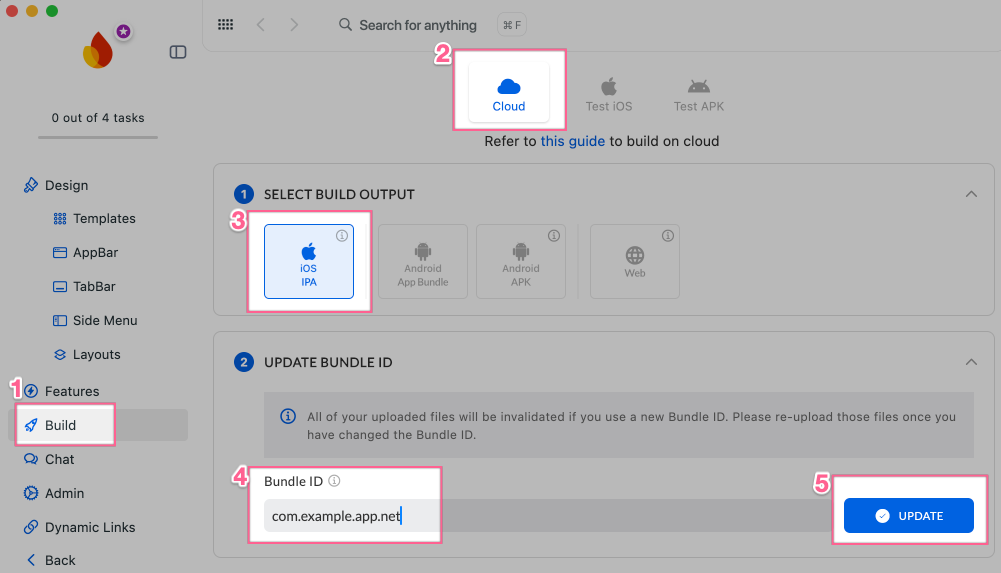Click the flame app logo
Viewport: 1001px width, 573px height.
tap(99, 49)
